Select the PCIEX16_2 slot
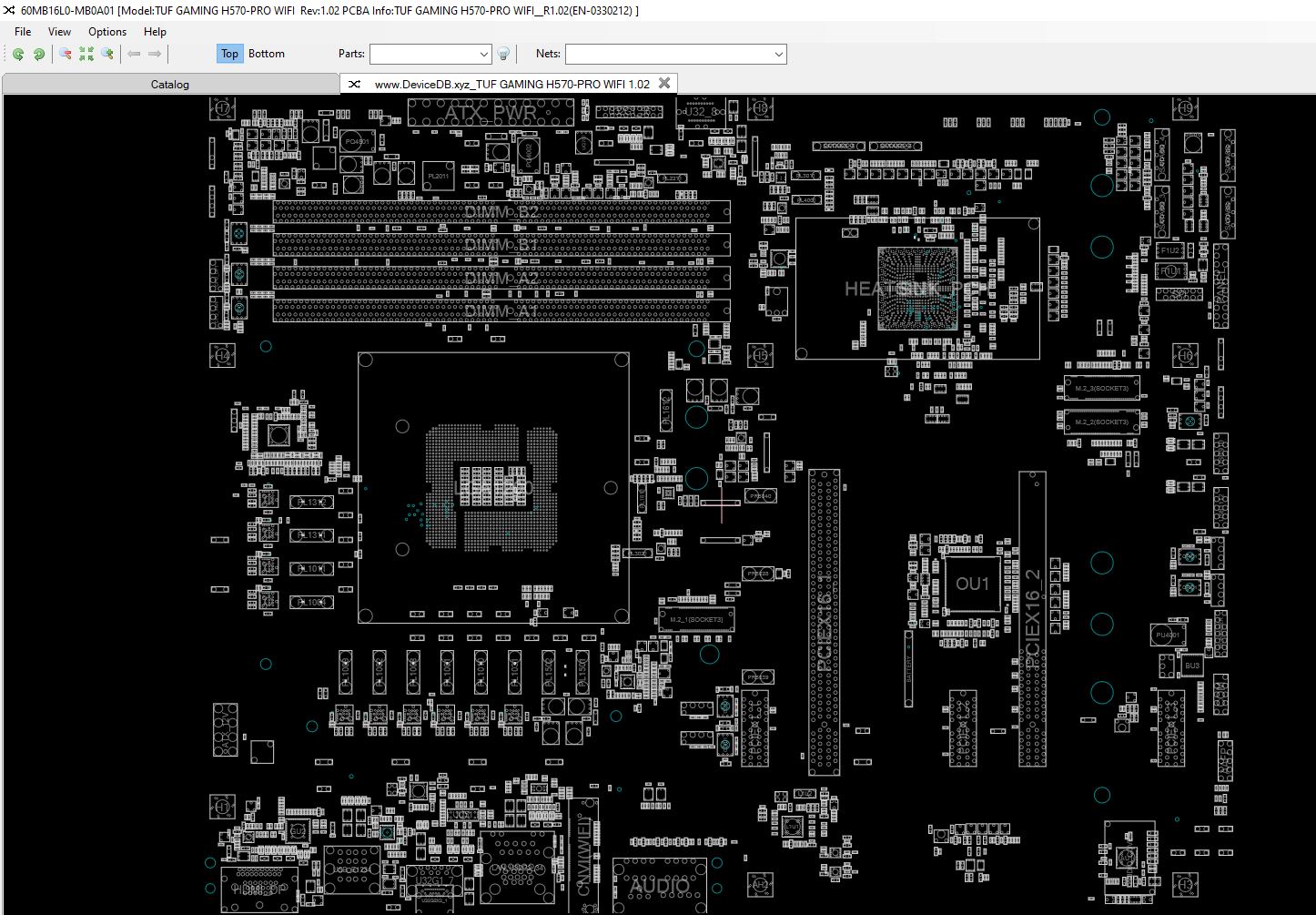 point(1032,619)
